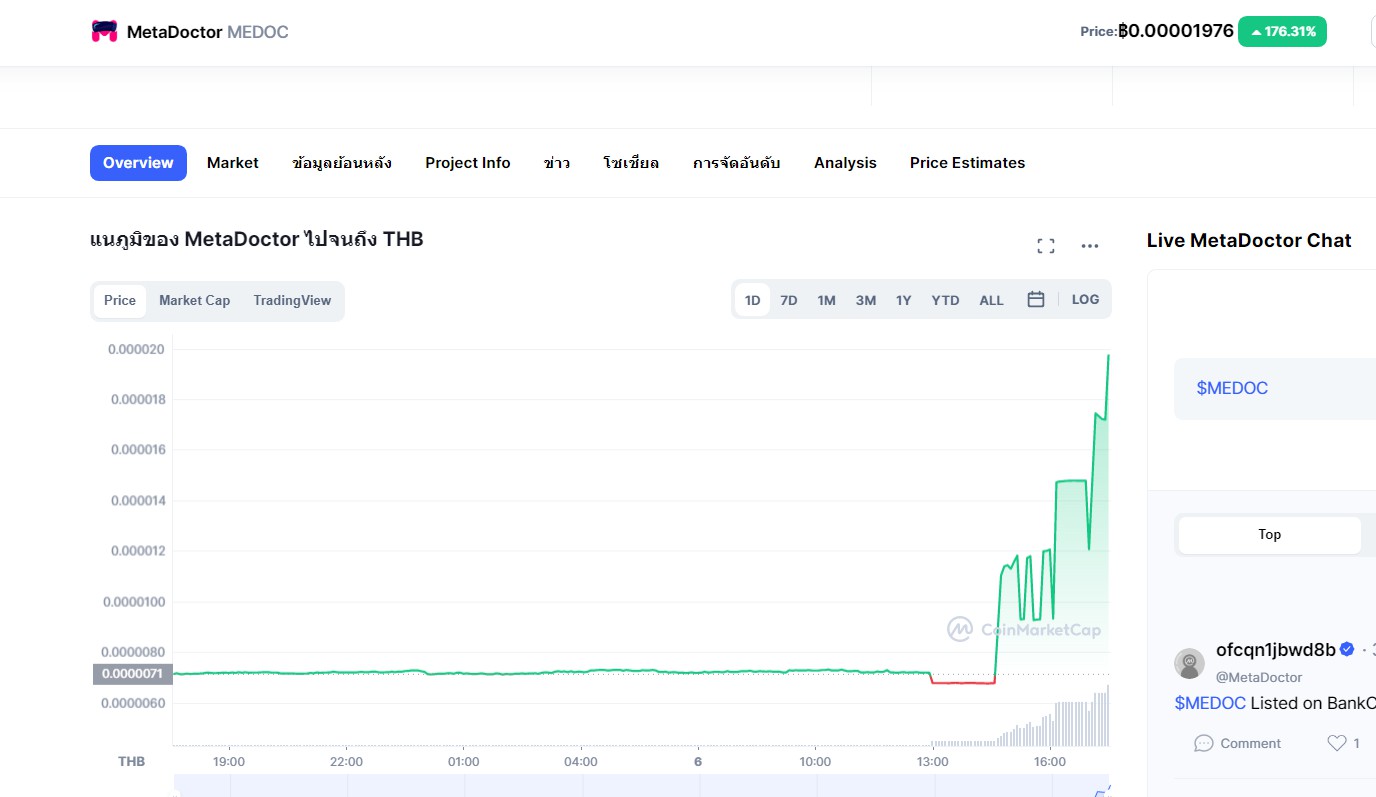Go to the Project Info tab
The image size is (1376, 797).
click(x=467, y=163)
